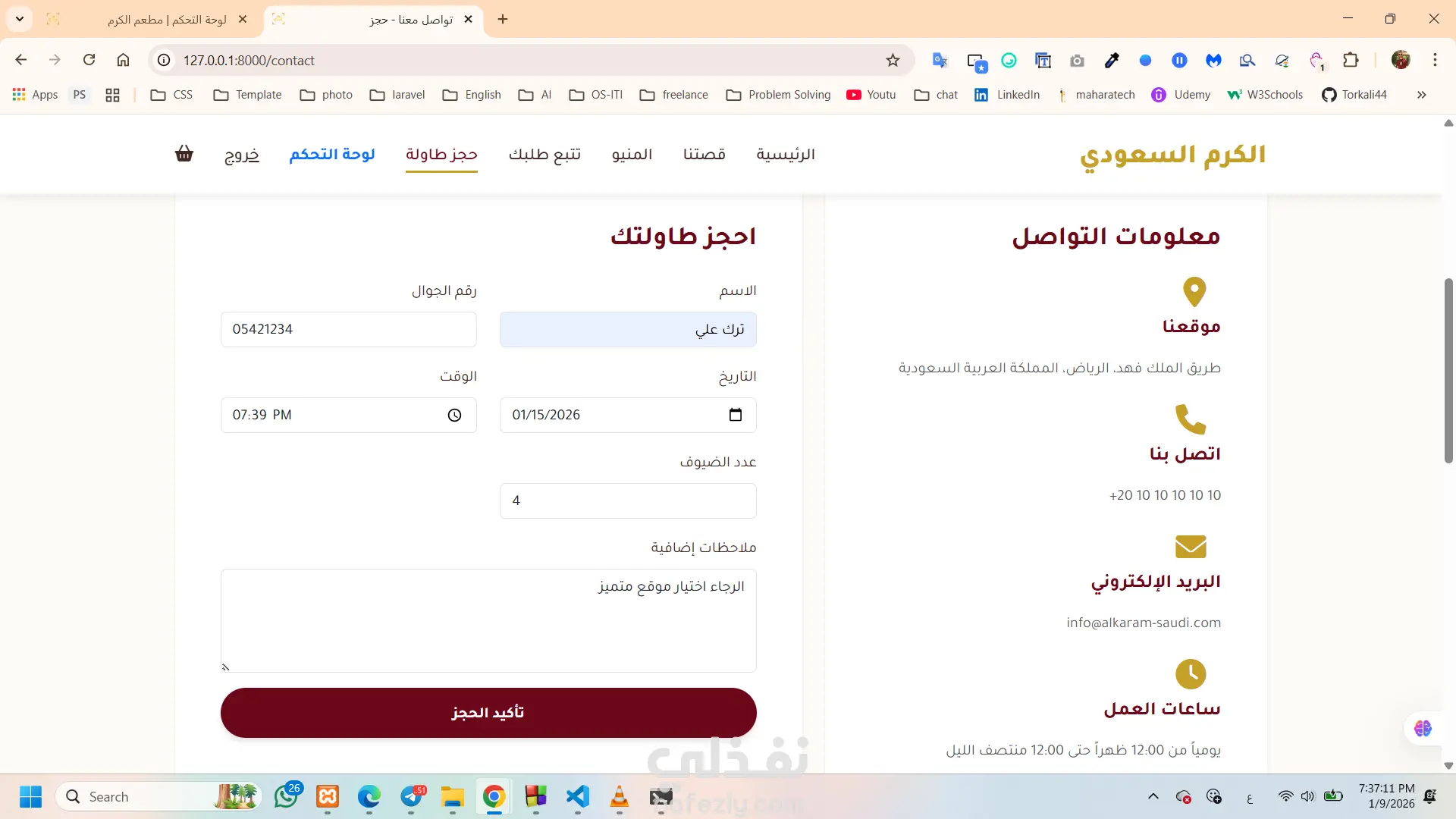Expand the tab search dropdown arrow
1456x819 pixels.
[x=20, y=19]
